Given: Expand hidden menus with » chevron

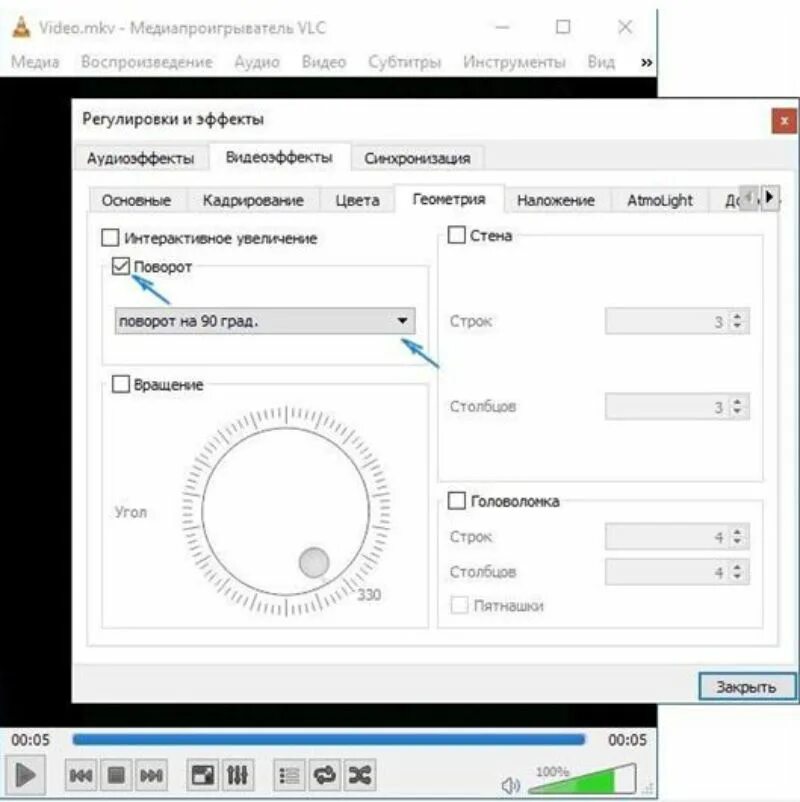Looking at the screenshot, I should [x=647, y=62].
